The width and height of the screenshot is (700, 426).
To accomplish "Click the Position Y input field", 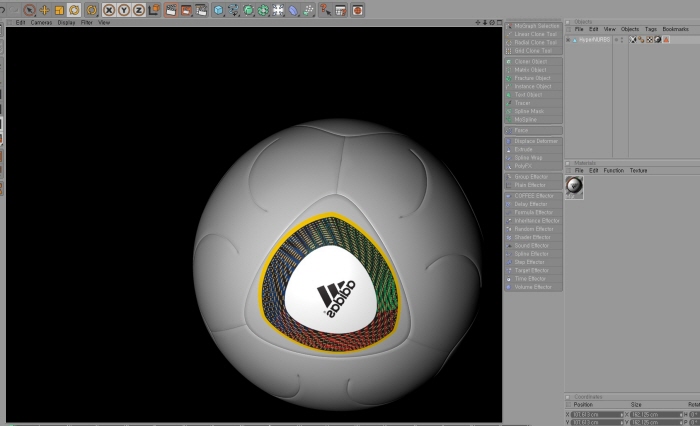I will [597, 422].
